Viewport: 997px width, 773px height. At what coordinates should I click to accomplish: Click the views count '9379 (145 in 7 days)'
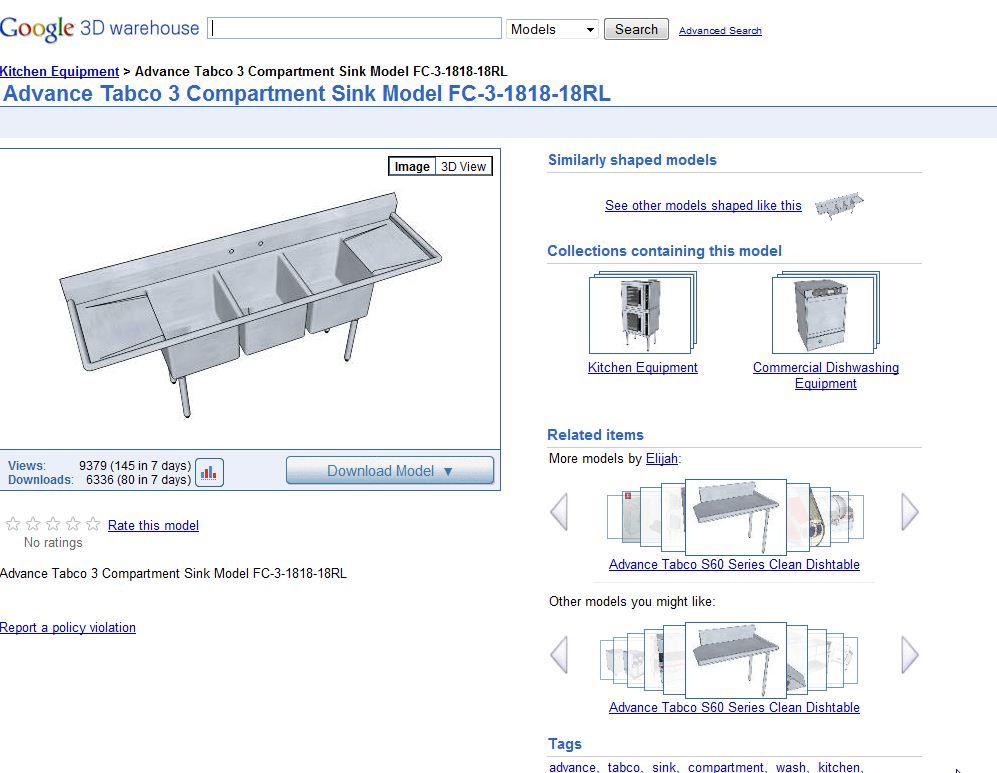[135, 465]
